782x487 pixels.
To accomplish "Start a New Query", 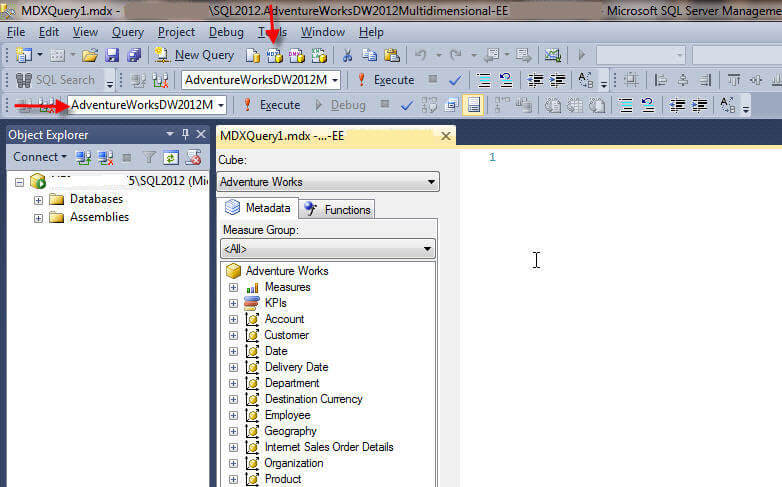I will 194,55.
